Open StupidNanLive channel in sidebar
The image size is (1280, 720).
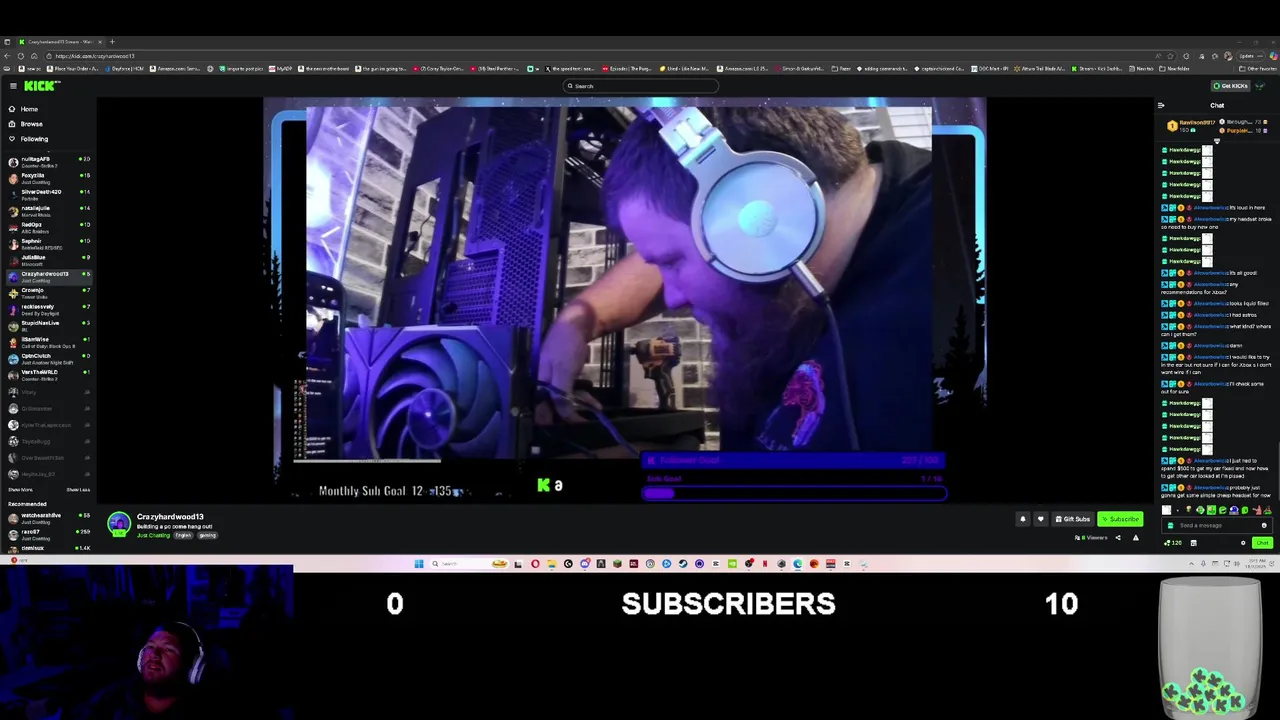click(x=48, y=325)
